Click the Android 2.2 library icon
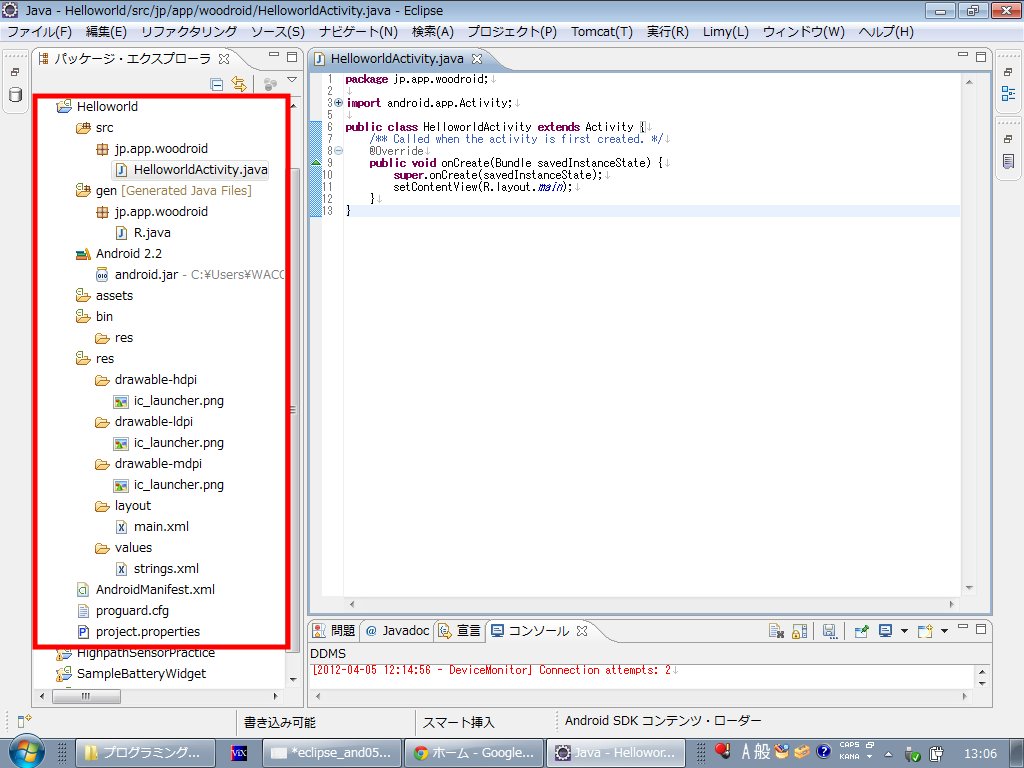The image size is (1024, 768). [x=83, y=254]
